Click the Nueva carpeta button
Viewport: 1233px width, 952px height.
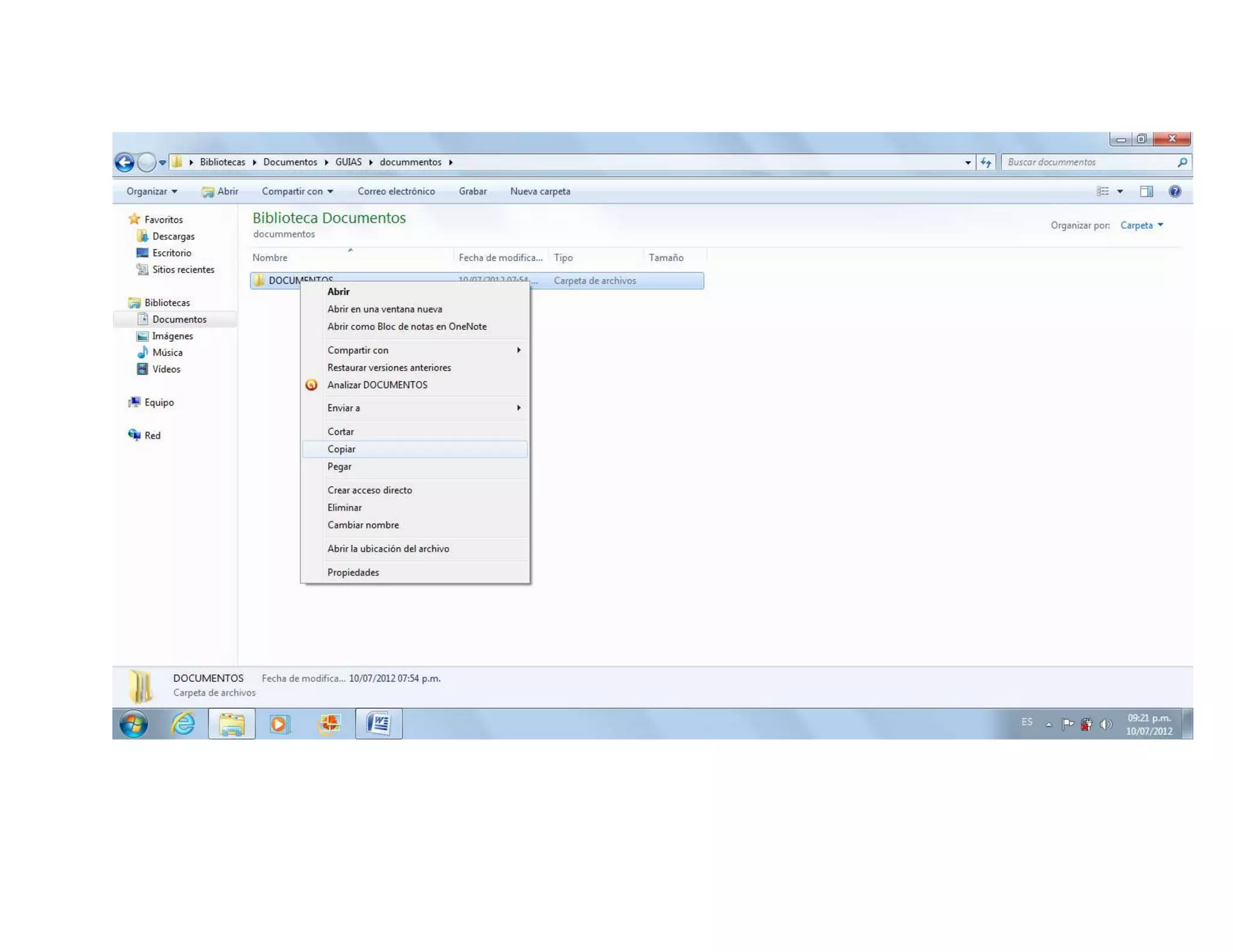point(540,191)
